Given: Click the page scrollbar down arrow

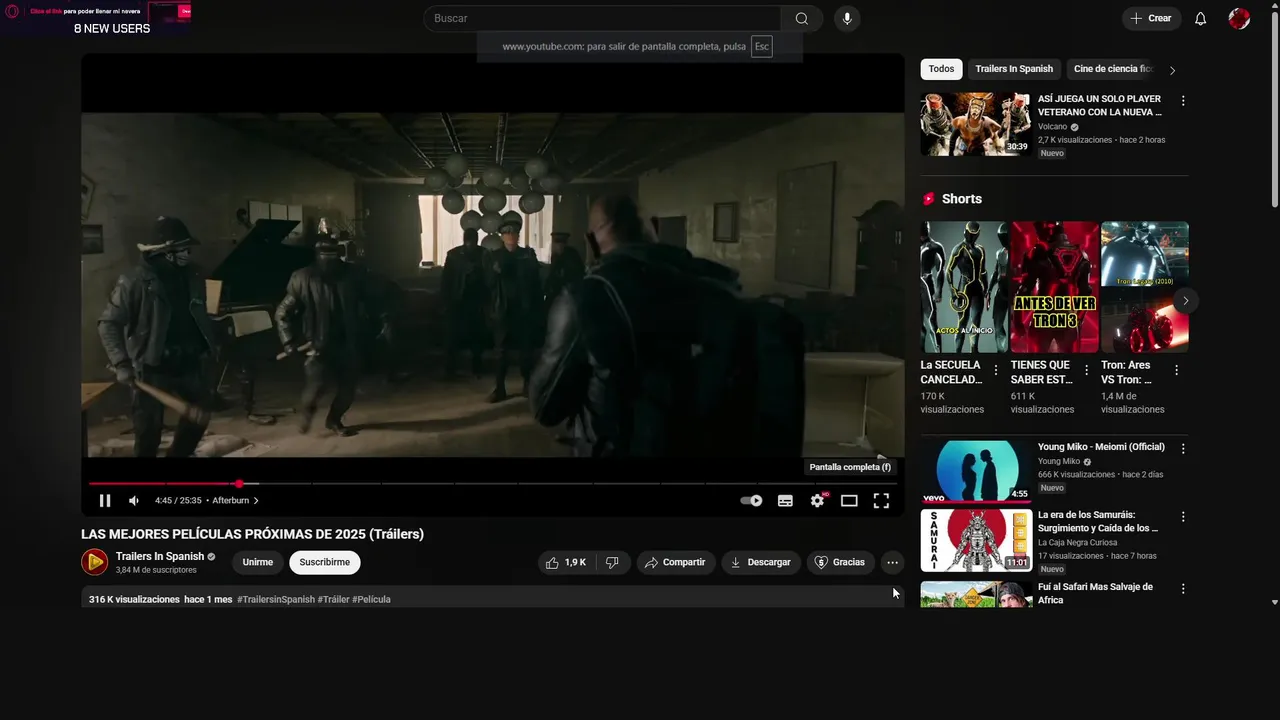Looking at the screenshot, I should [x=1274, y=602].
